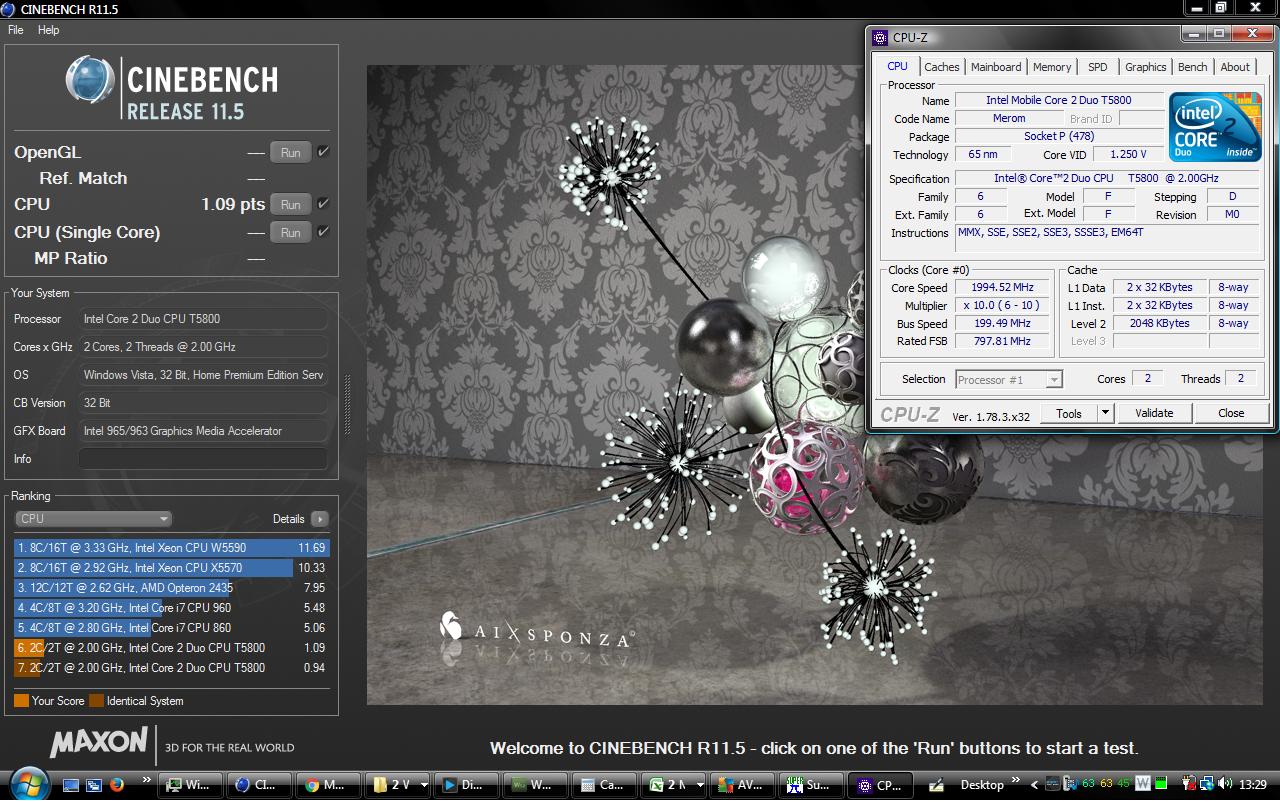
Task: Switch to SPD tab in CPU-Z
Action: pos(1098,67)
